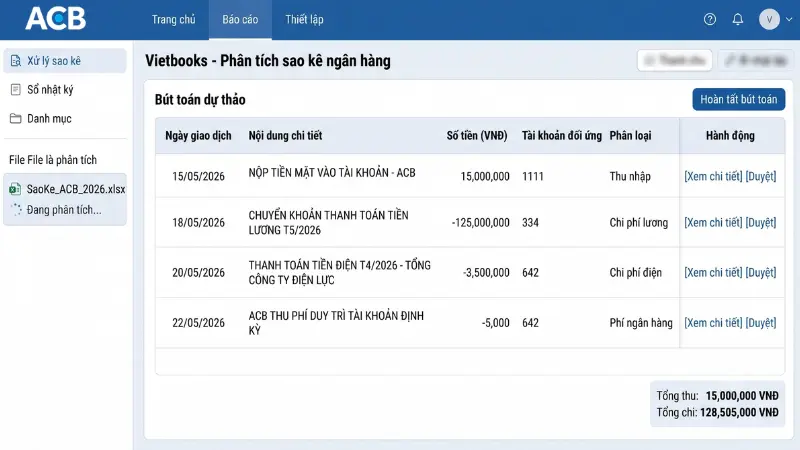Screen dimensions: 800x450
Task: Select the -5,000 amount cell
Action: (495, 323)
